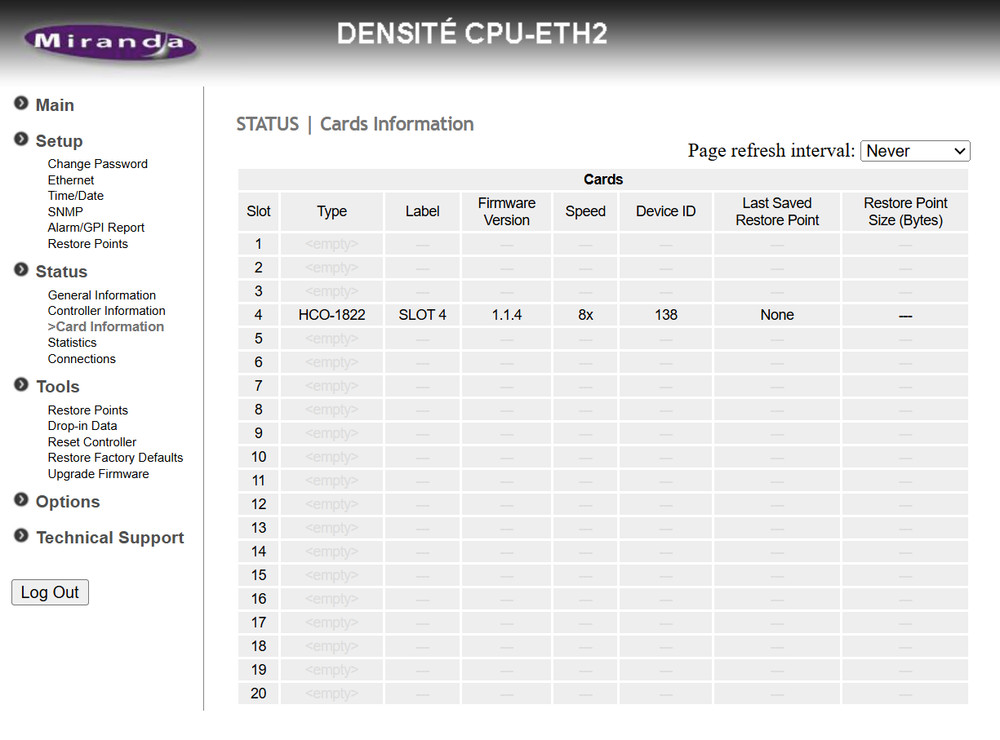
Task: Open Restore Factory Defaults tool
Action: (x=115, y=458)
